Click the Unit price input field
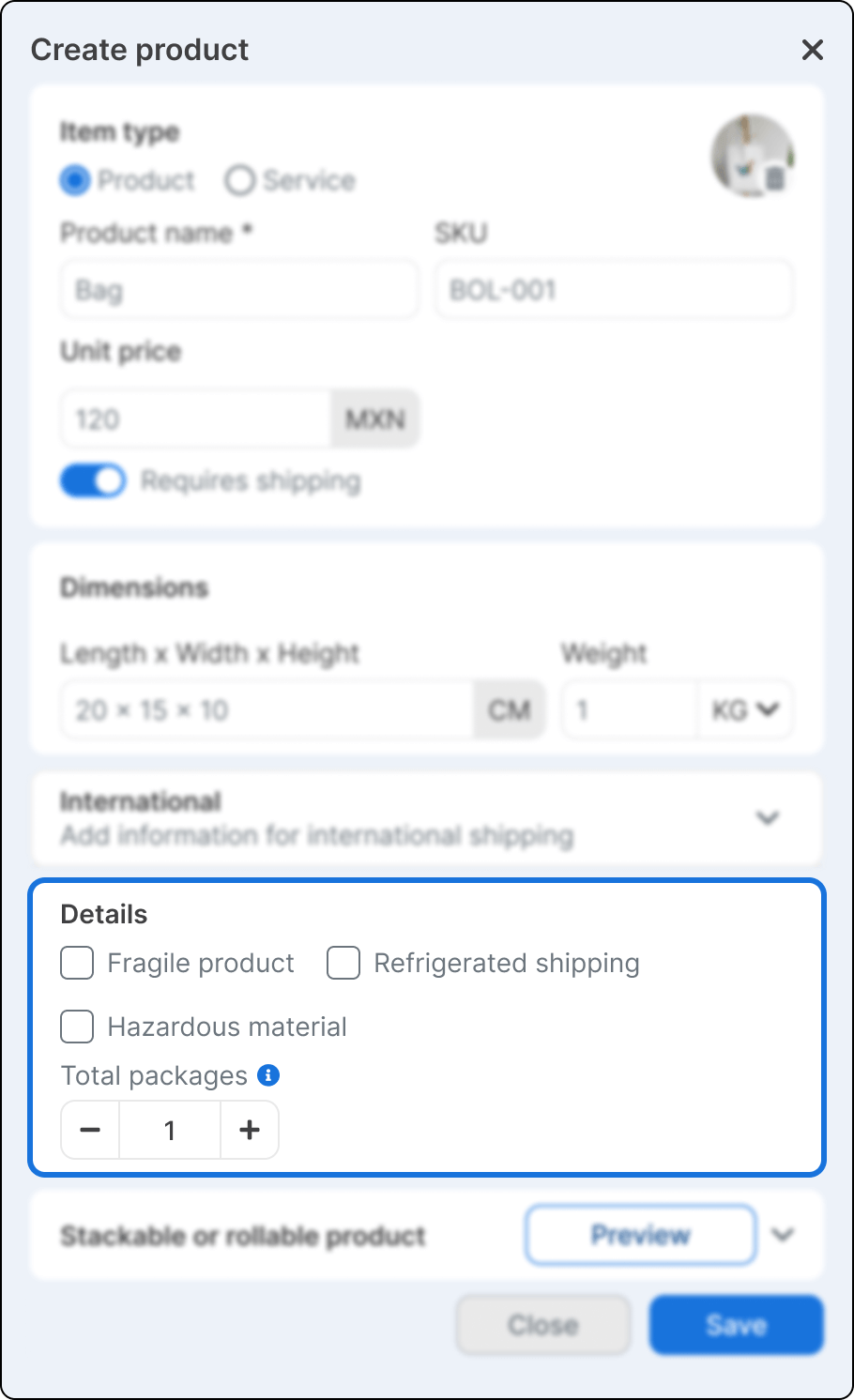The width and height of the screenshot is (854, 1400). tap(196, 418)
